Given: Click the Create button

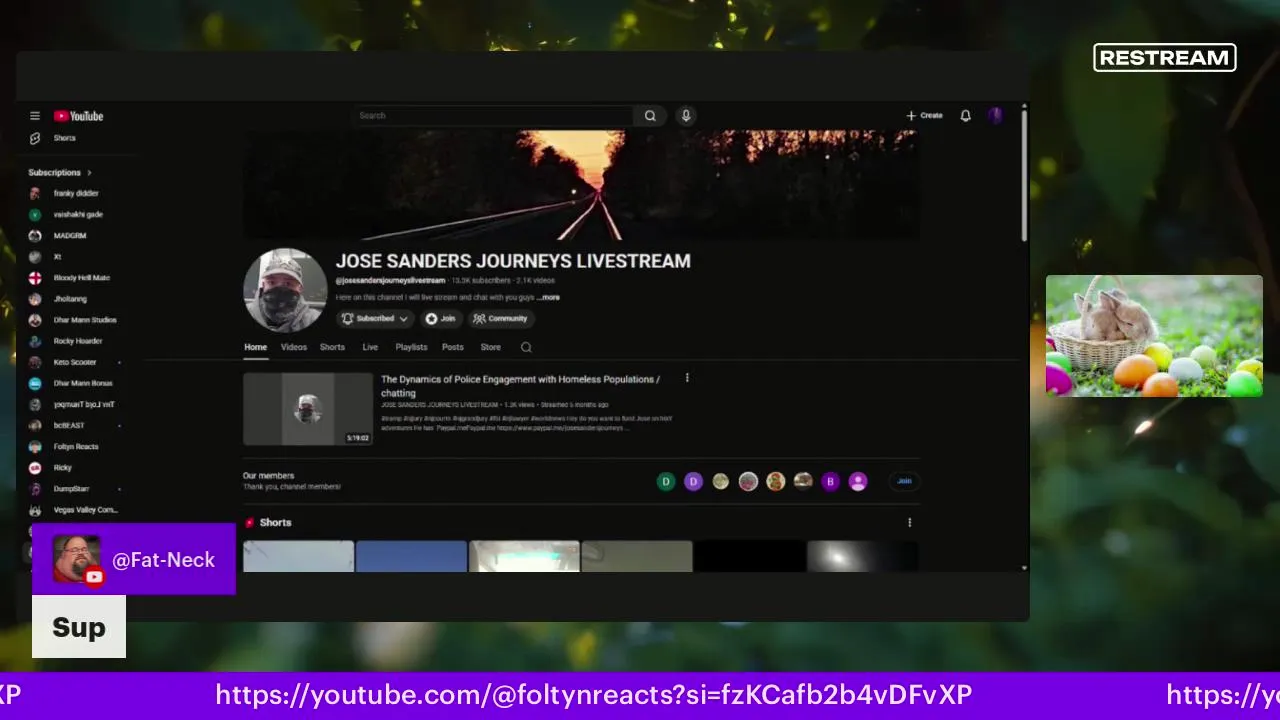Looking at the screenshot, I should click(924, 116).
